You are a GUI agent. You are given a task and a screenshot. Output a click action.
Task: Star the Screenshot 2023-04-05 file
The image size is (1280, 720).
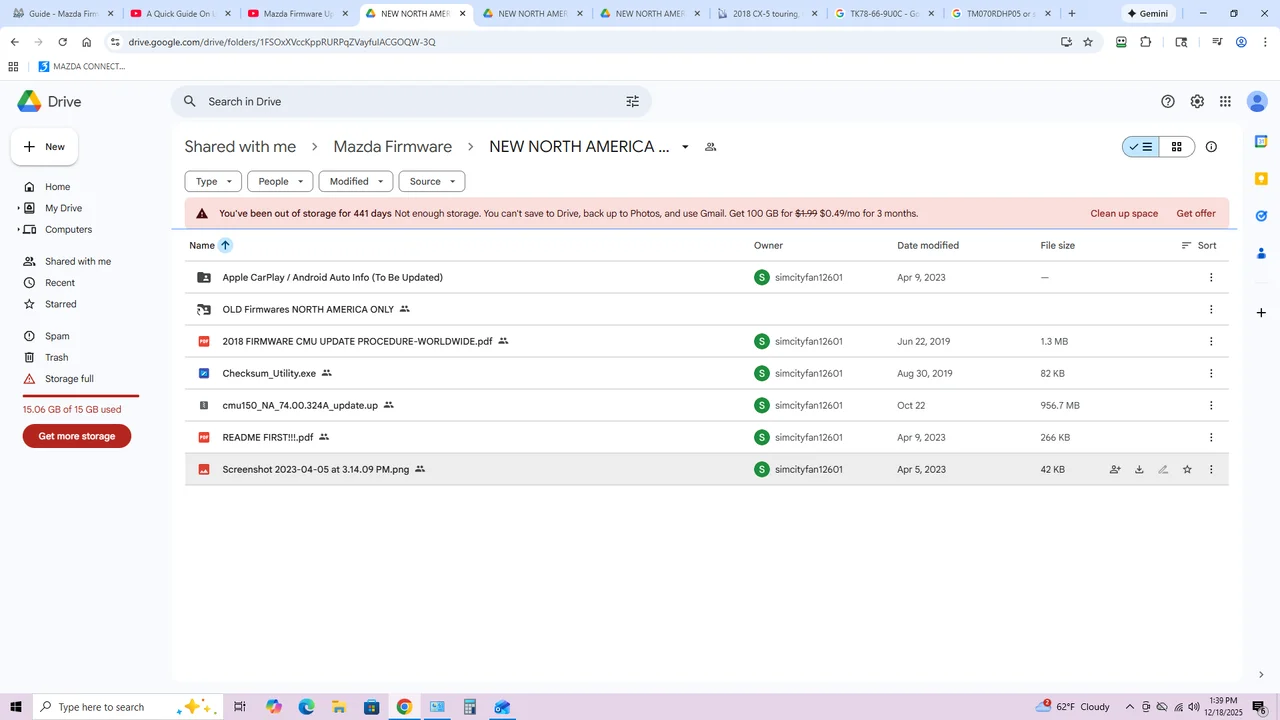(x=1187, y=469)
